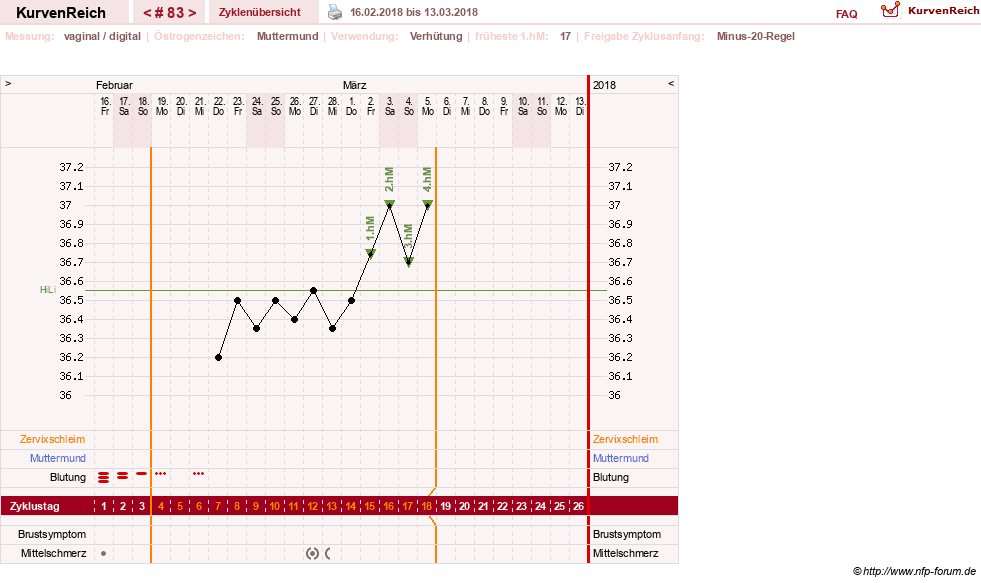
Task: Click the KurvenReich logo icon at top right
Action: (890, 10)
